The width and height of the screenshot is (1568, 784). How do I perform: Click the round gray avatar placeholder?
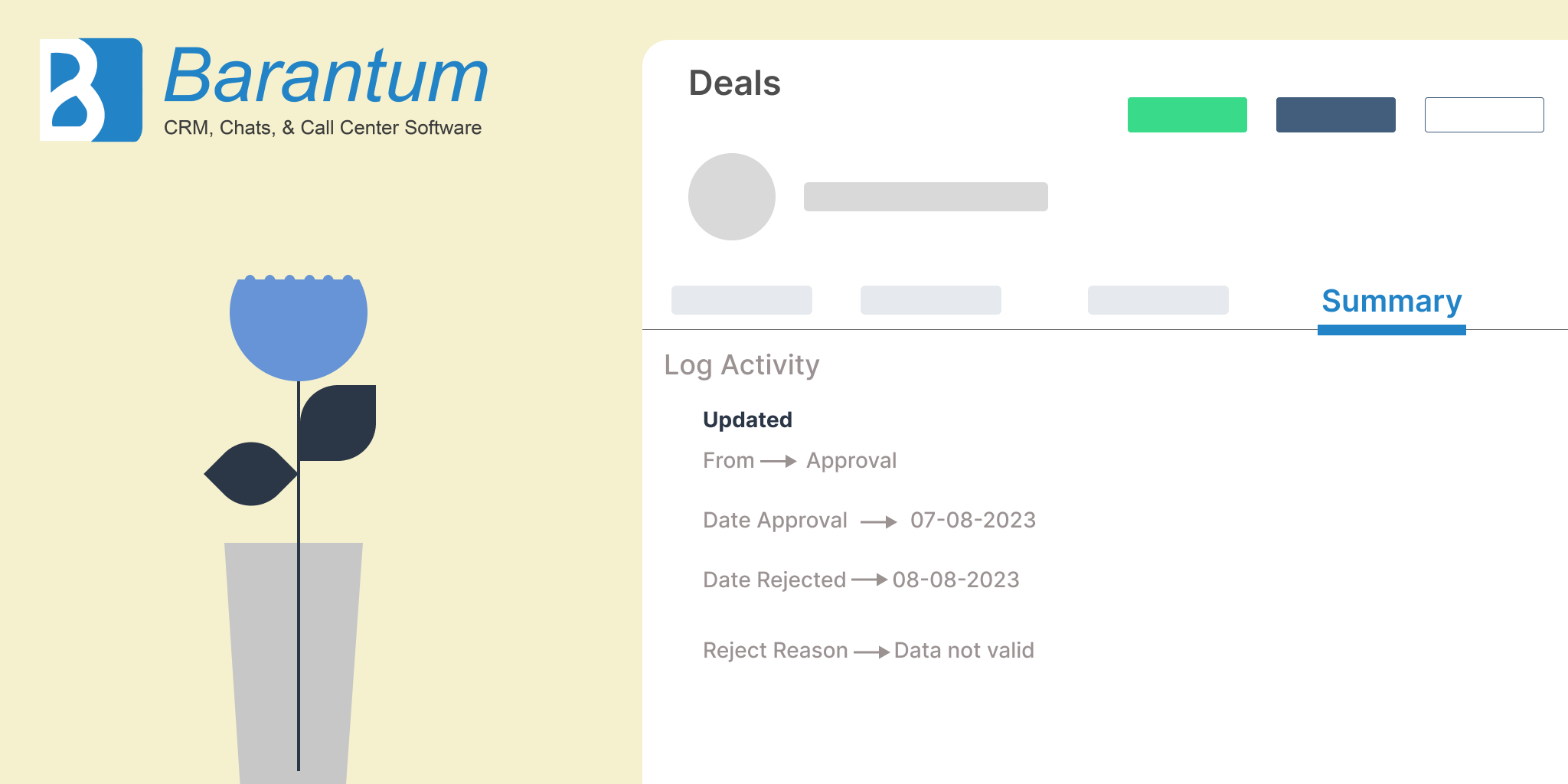click(x=732, y=197)
